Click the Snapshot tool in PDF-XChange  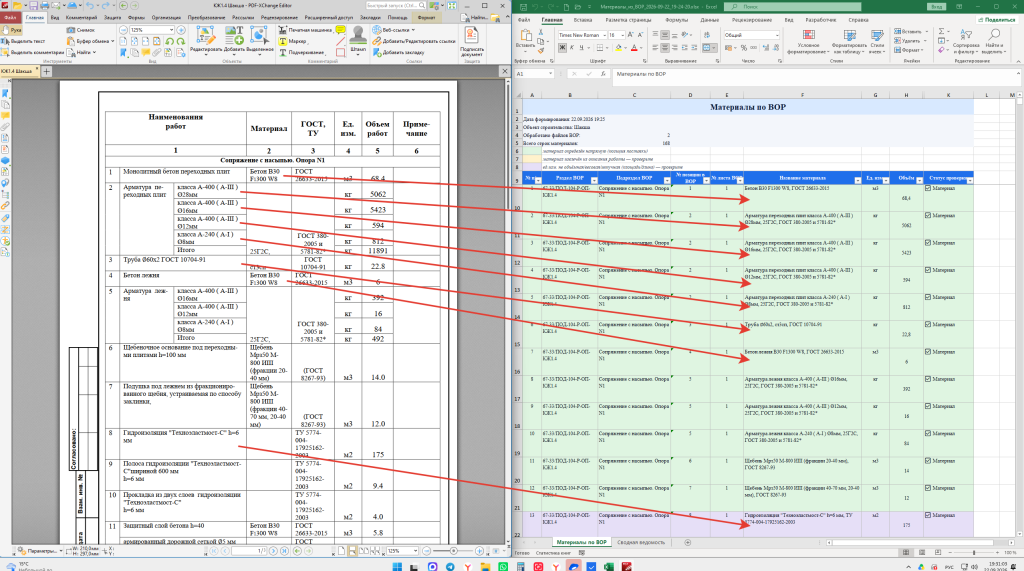coord(81,30)
